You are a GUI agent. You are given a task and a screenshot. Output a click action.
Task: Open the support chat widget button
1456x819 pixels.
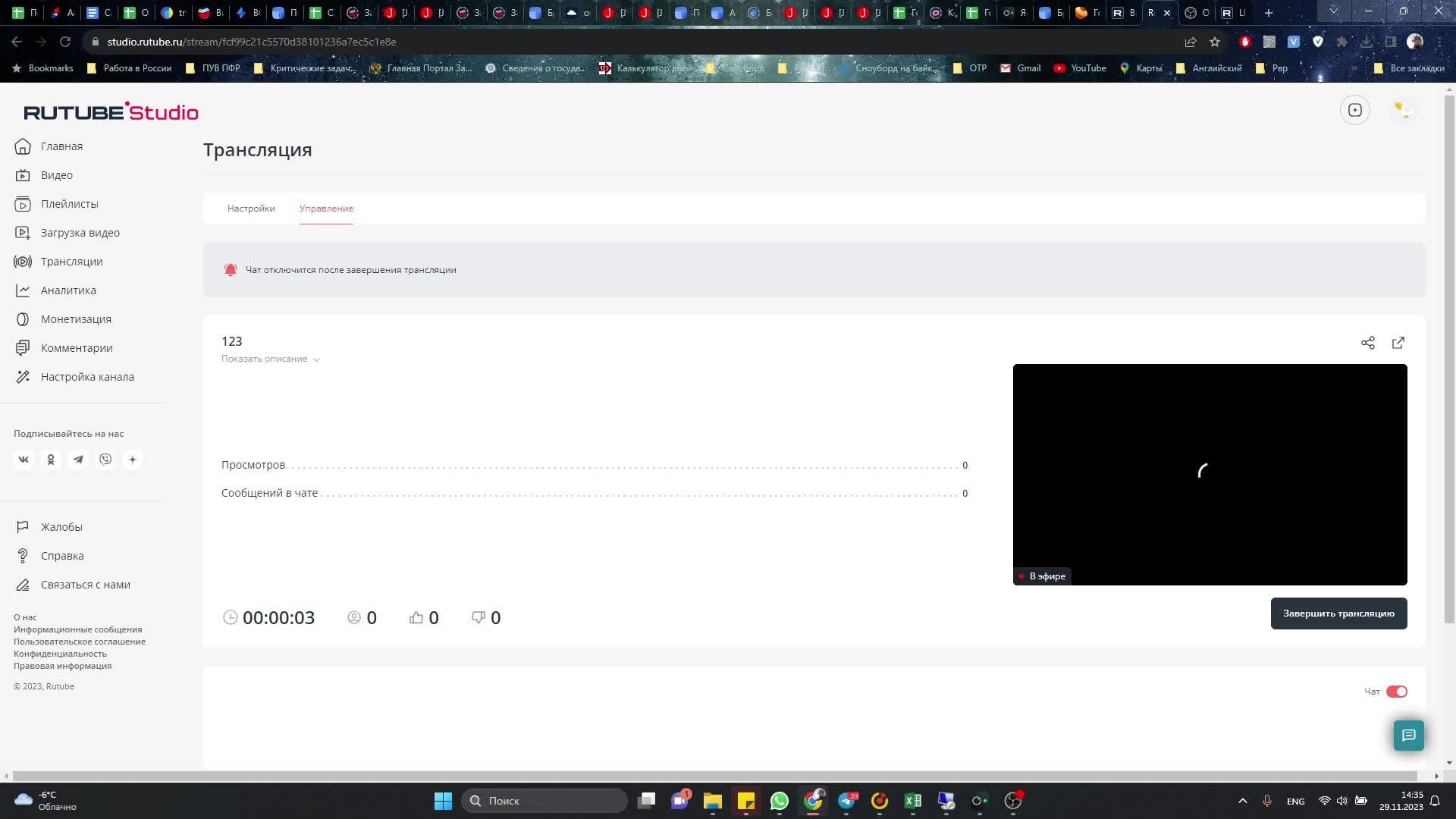pyautogui.click(x=1408, y=735)
